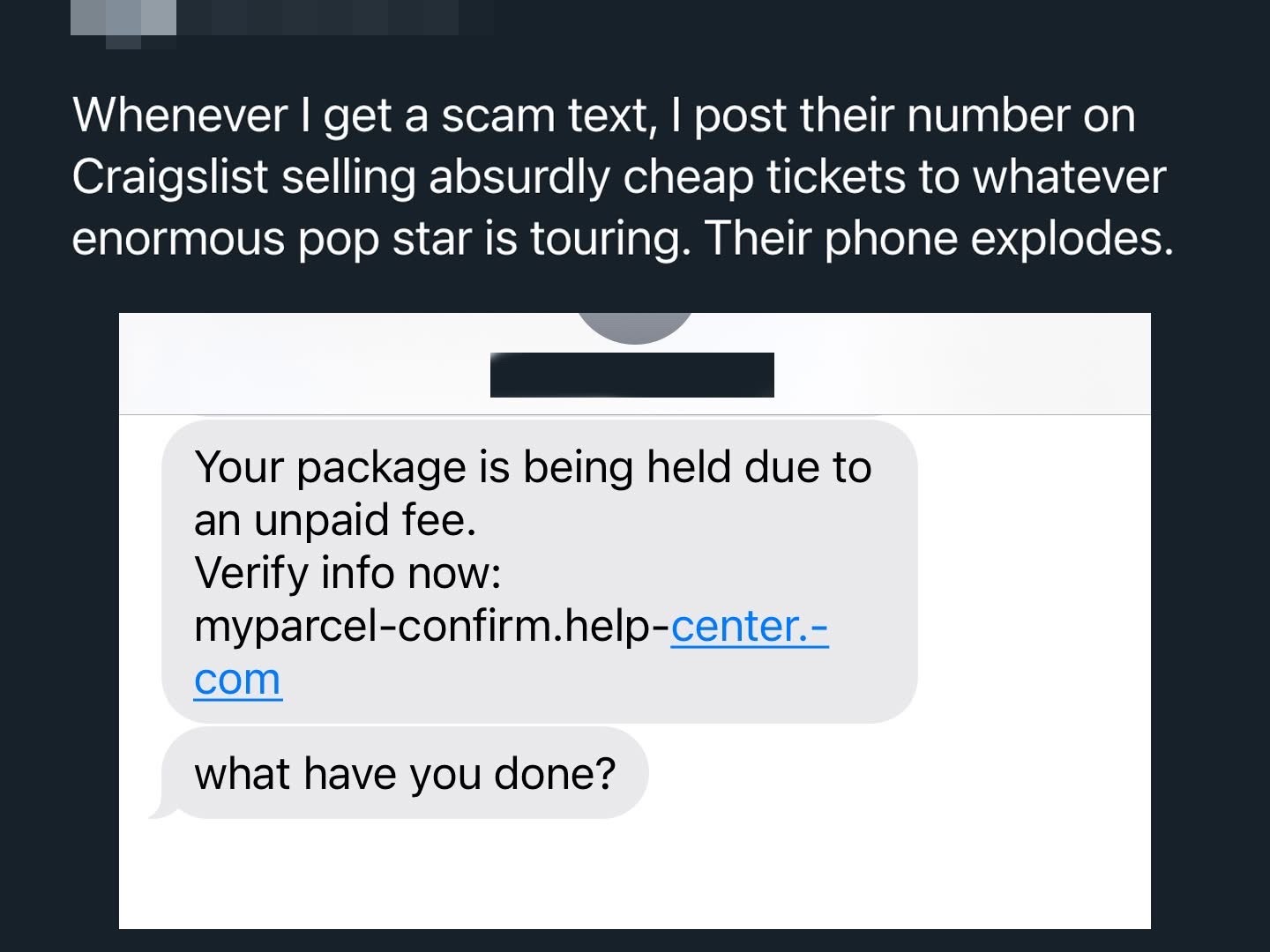The image size is (1270, 952).
Task: Tap the blacked-out contact name bar
Action: click(x=631, y=375)
